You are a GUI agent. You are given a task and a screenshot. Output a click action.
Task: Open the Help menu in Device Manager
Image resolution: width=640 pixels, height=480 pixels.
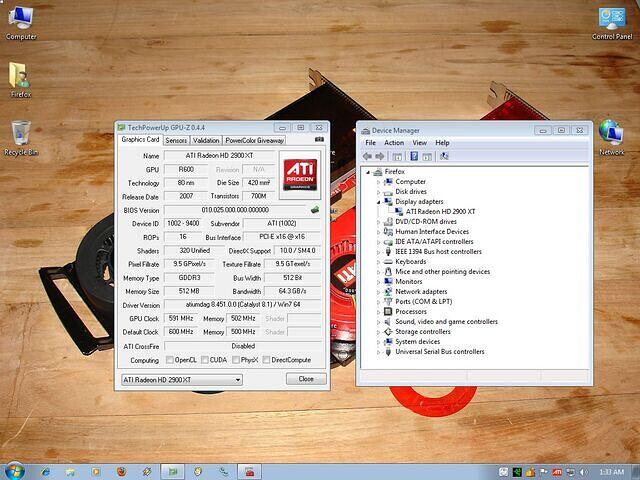pos(442,143)
